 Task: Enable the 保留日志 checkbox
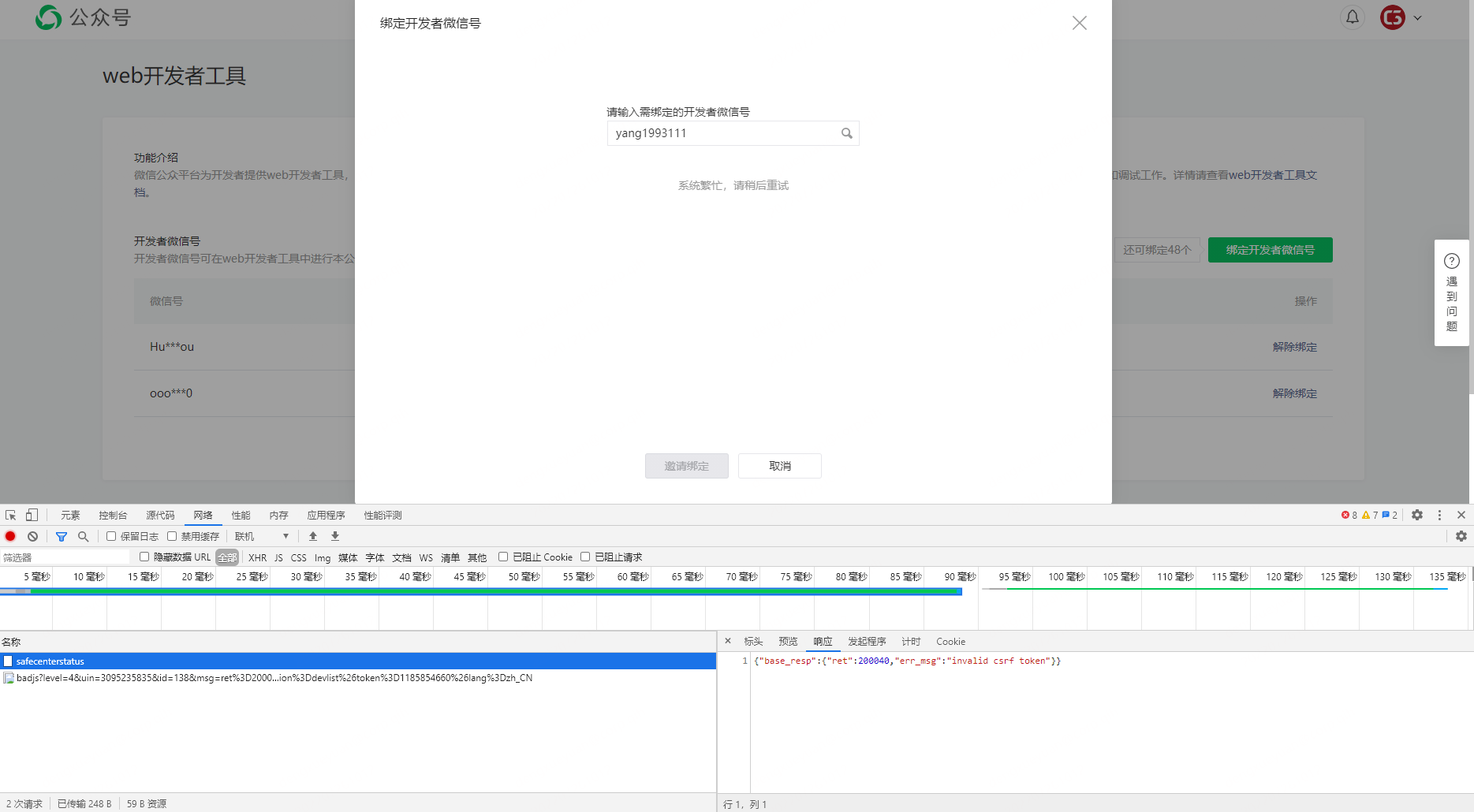point(111,536)
